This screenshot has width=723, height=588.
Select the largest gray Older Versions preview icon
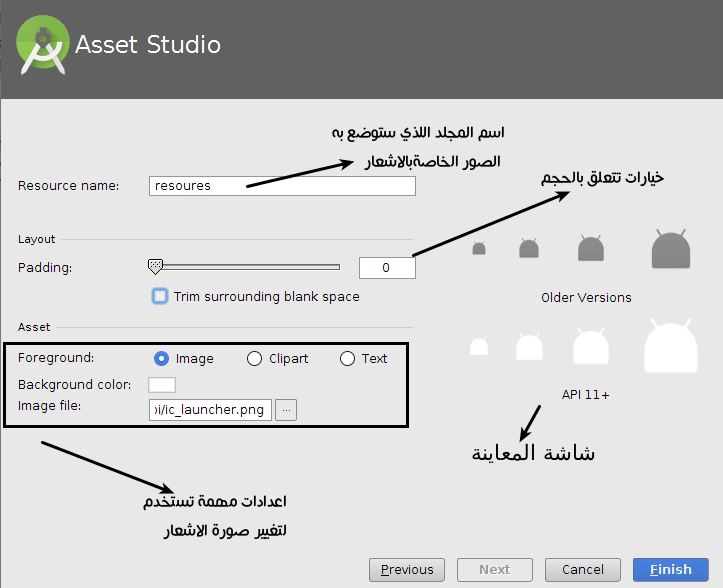[671, 249]
